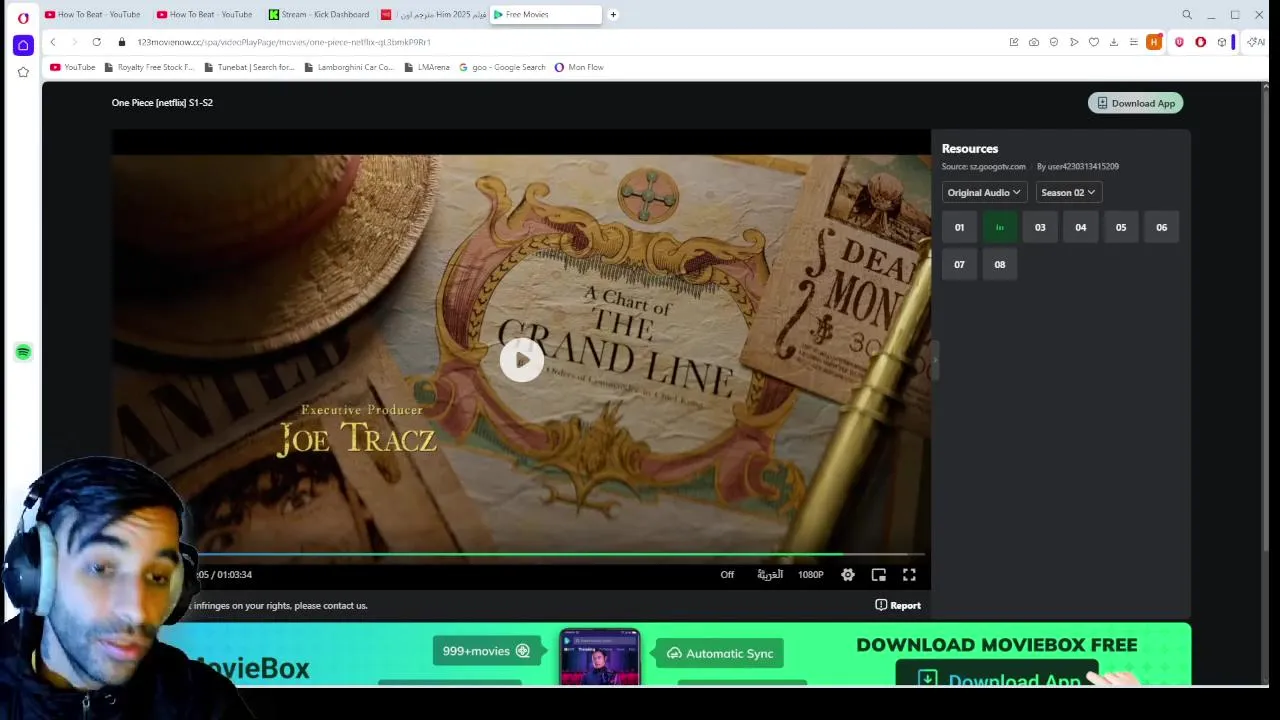Change 1080P video quality
The width and height of the screenshot is (1280, 720).
tap(811, 575)
